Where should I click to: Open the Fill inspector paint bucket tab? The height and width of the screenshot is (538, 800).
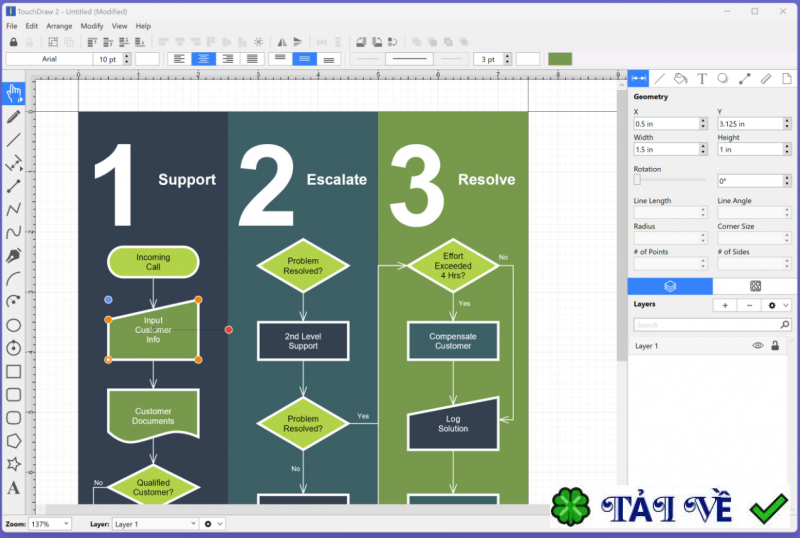click(x=680, y=78)
